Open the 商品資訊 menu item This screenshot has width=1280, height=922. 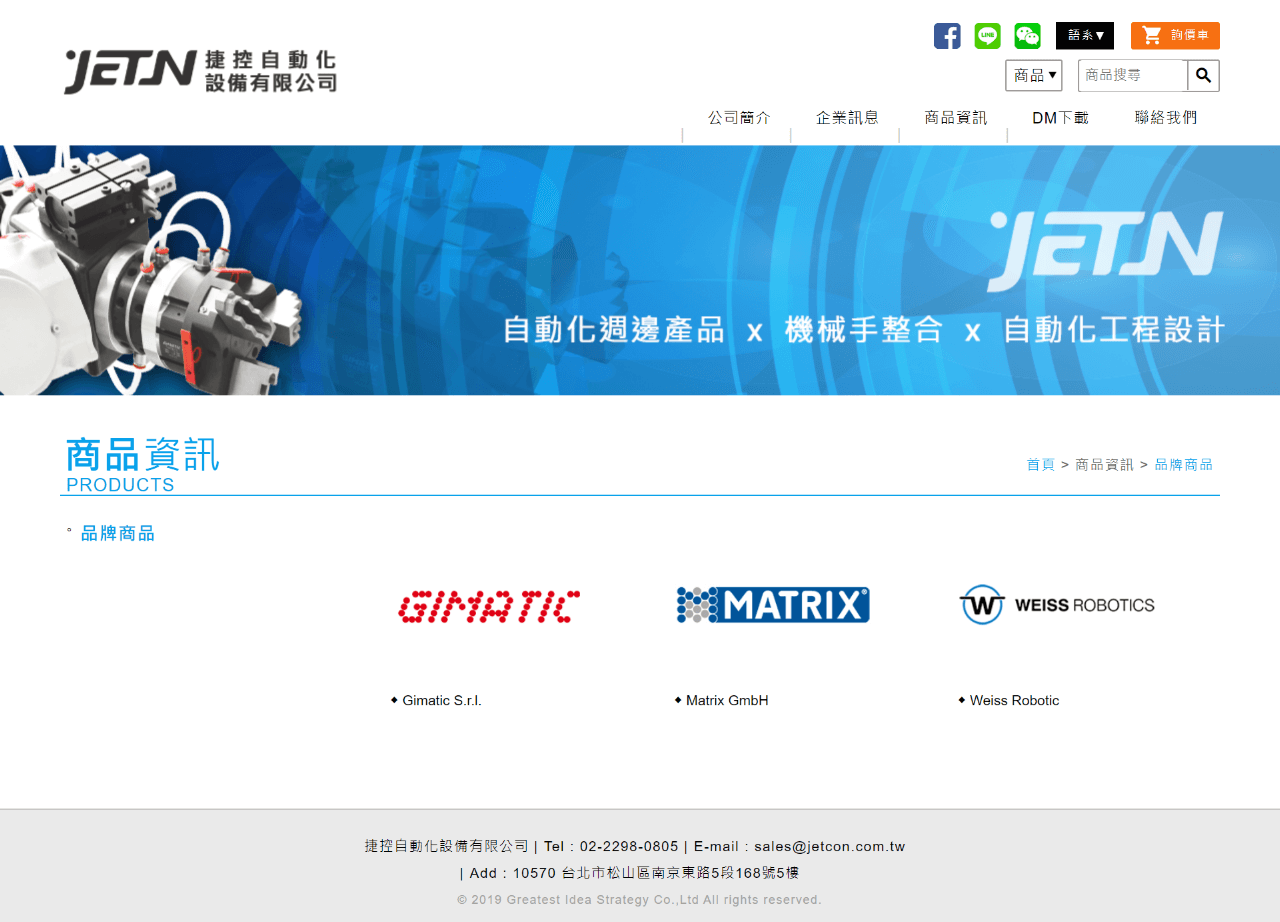pos(955,118)
